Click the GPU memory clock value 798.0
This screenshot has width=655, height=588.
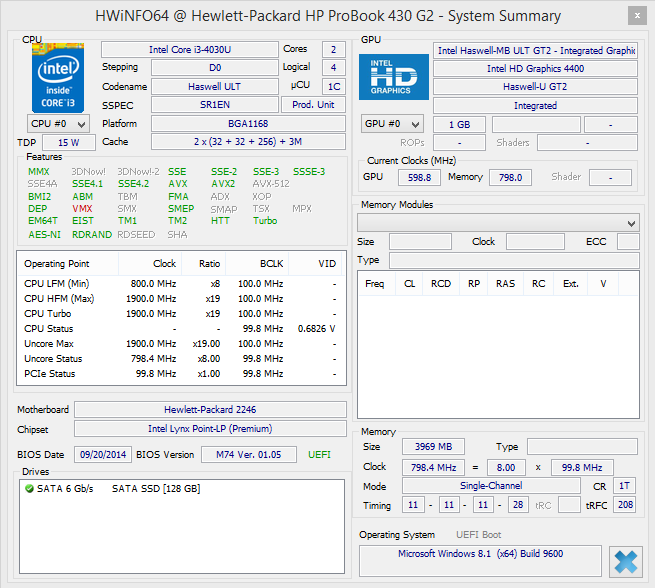coord(510,177)
